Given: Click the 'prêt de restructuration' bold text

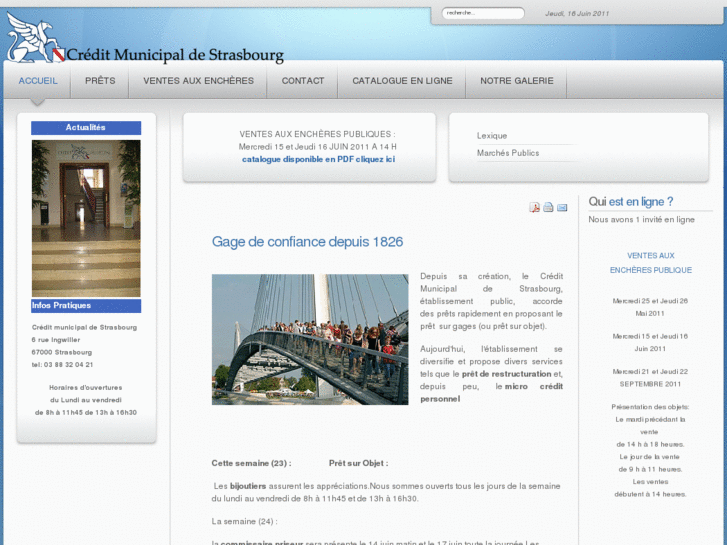Looking at the screenshot, I should (506, 374).
